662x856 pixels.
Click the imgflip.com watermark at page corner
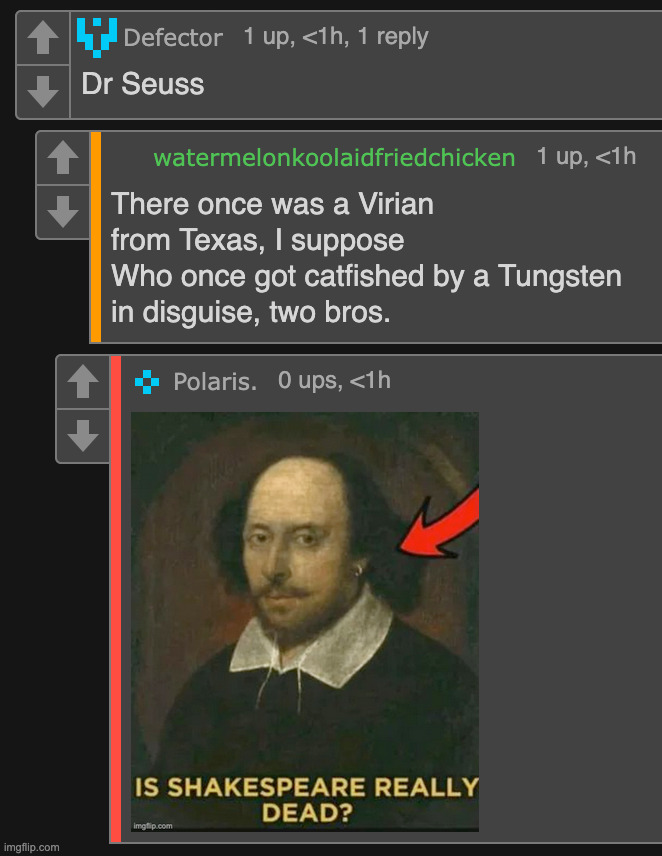pyautogui.click(x=32, y=847)
